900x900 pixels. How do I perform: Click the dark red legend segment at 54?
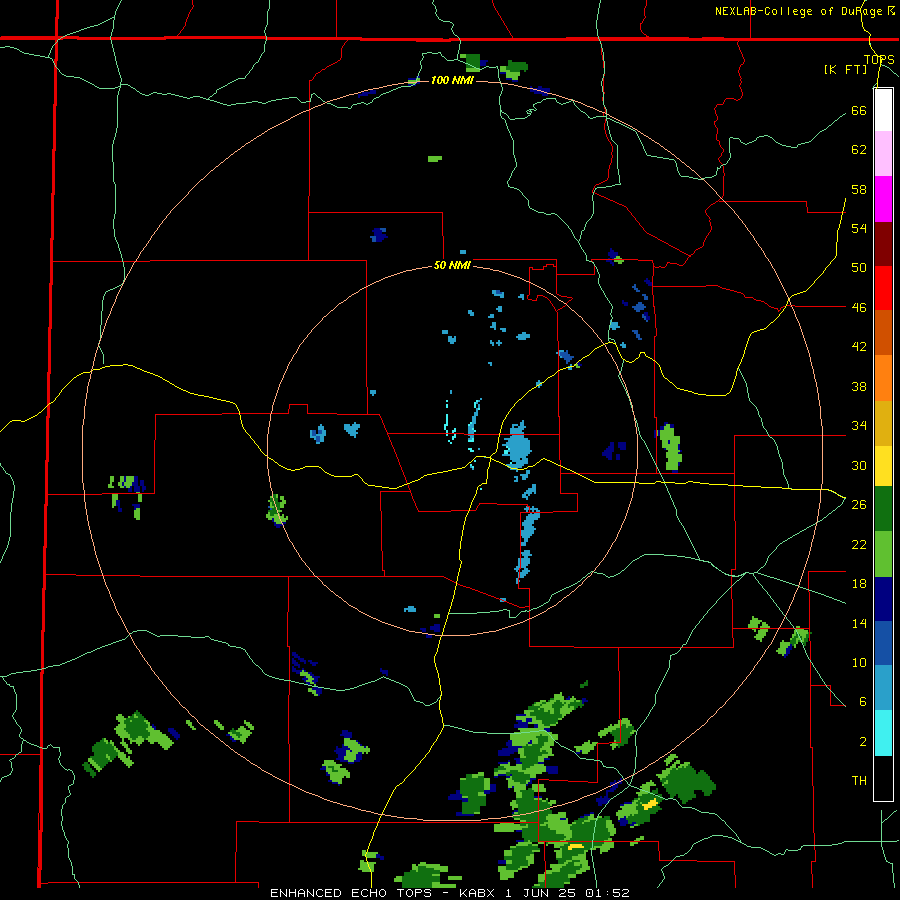coord(883,243)
